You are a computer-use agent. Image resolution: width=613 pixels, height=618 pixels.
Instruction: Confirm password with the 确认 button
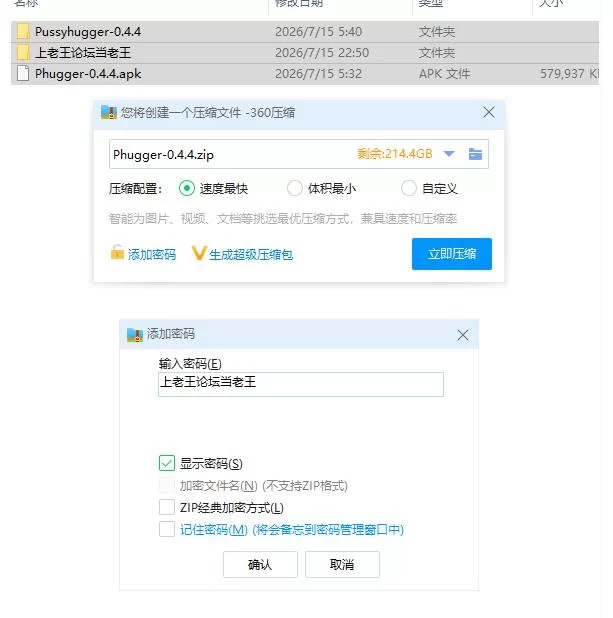click(x=260, y=564)
